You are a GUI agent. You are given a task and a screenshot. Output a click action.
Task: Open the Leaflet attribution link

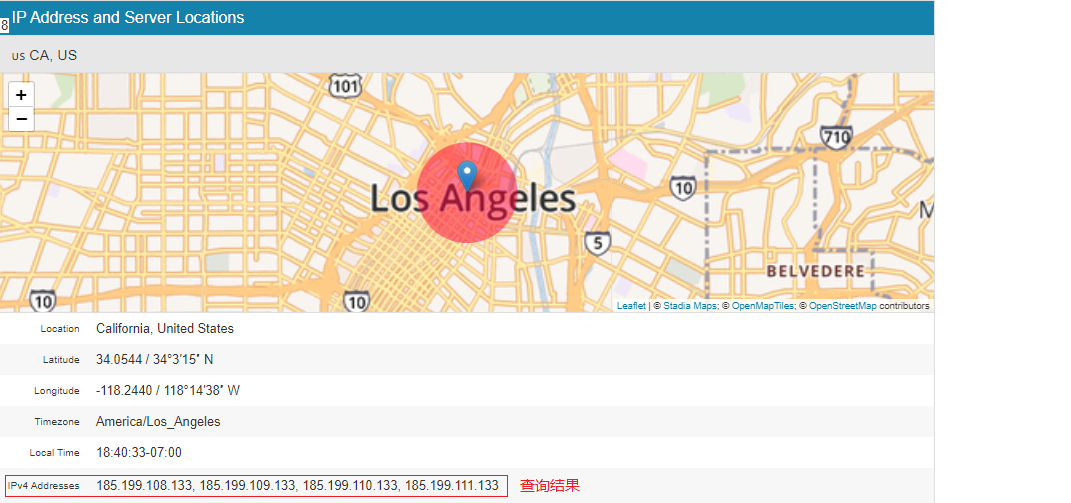pos(631,306)
